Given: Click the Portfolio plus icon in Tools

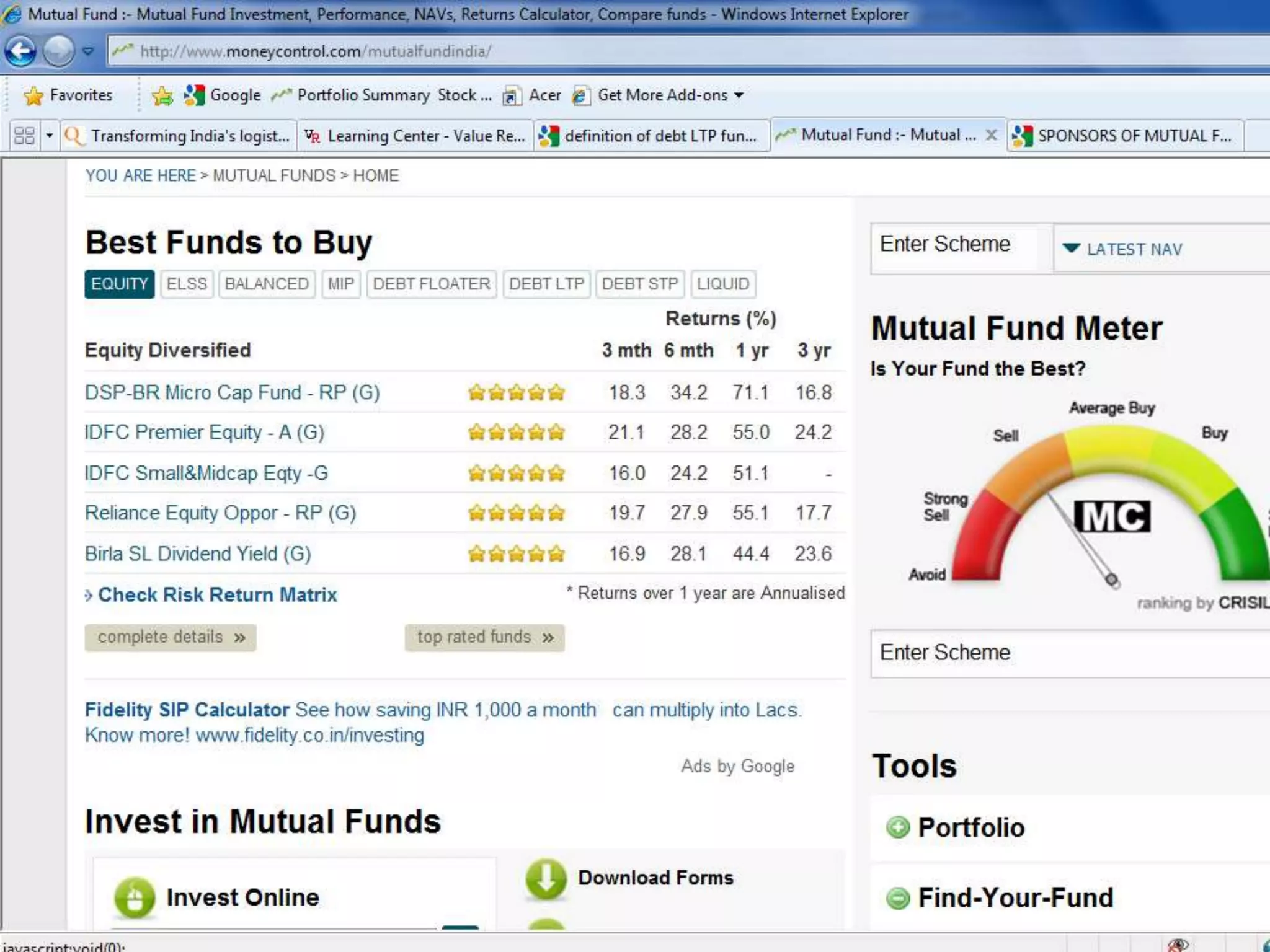Looking at the screenshot, I should 897,827.
